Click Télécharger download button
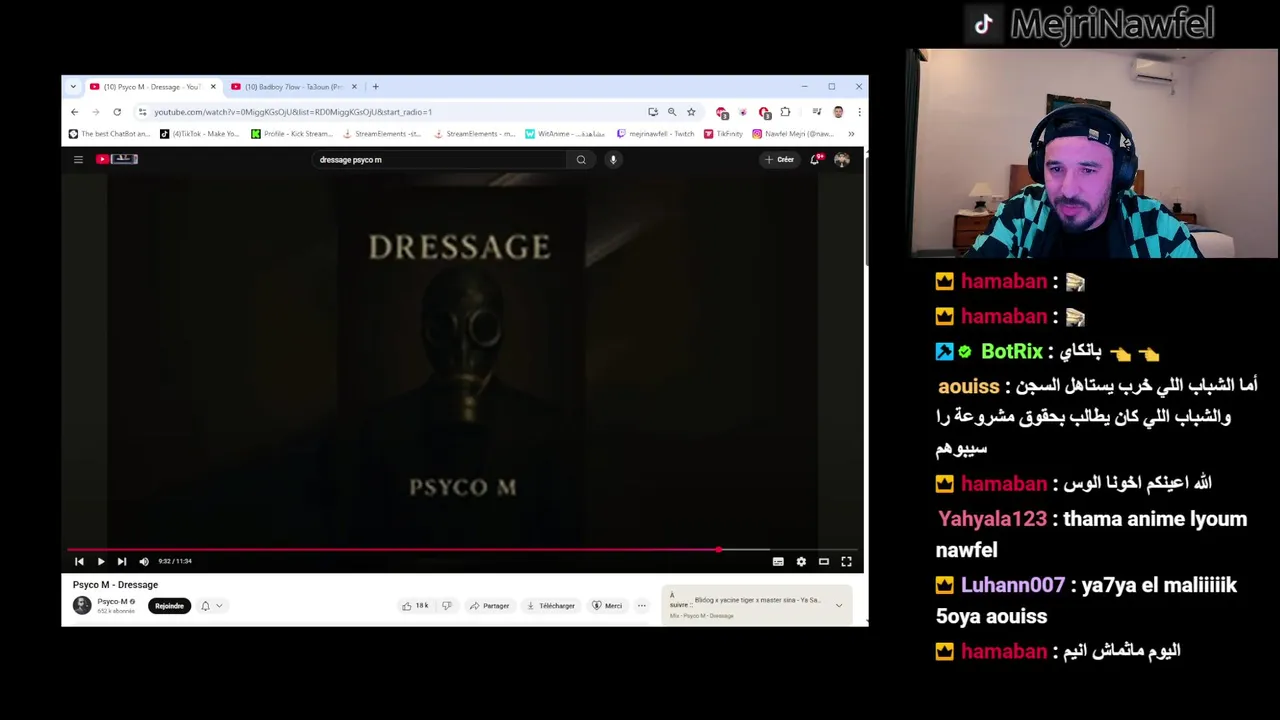This screenshot has height=720, width=1280. [551, 606]
